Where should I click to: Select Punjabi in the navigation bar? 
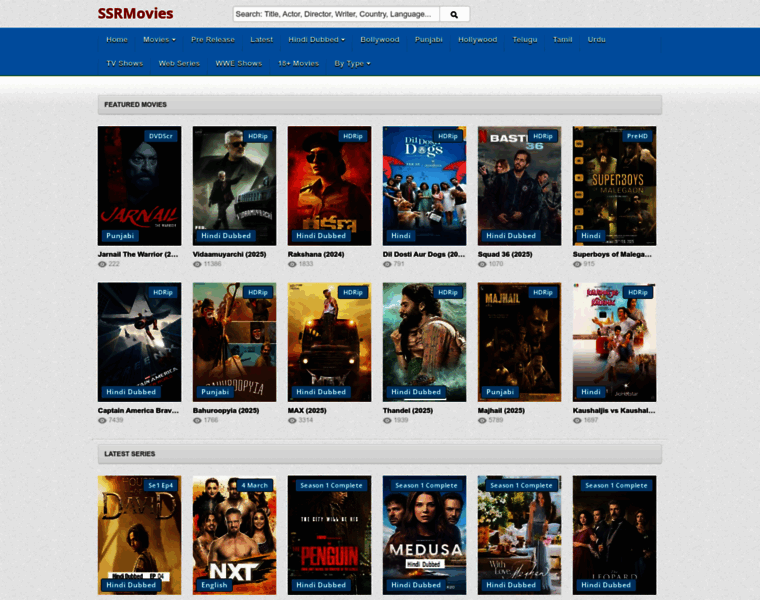[x=428, y=40]
